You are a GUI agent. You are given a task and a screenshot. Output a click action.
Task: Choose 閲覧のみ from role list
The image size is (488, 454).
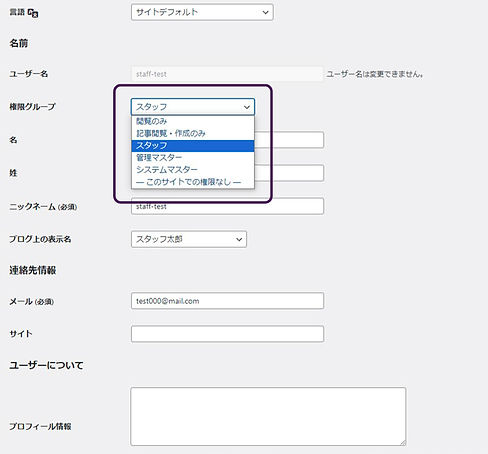pyautogui.click(x=193, y=121)
